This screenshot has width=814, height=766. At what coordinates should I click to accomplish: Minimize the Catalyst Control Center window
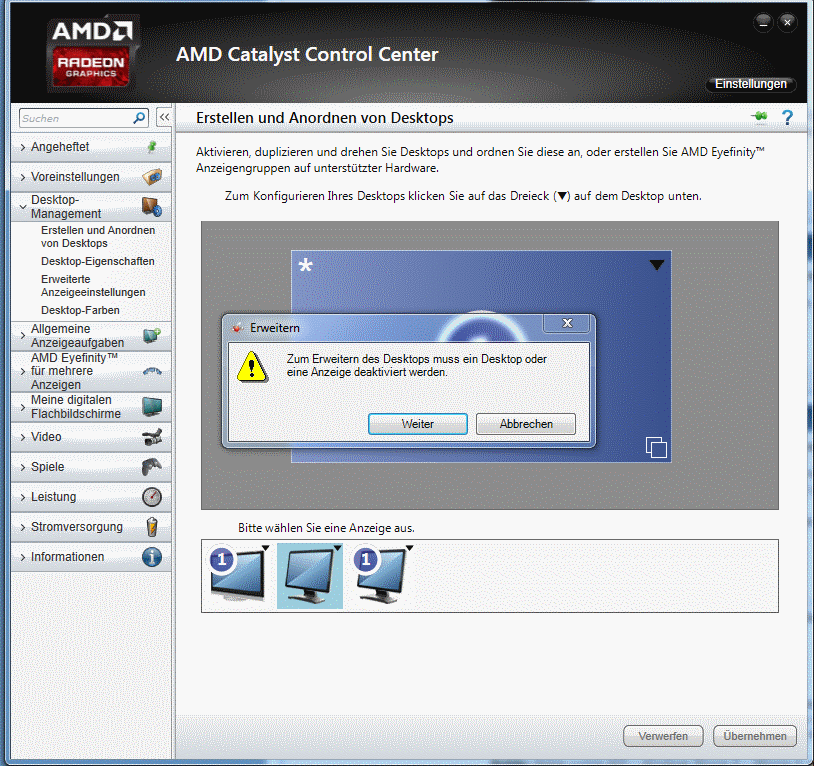763,23
